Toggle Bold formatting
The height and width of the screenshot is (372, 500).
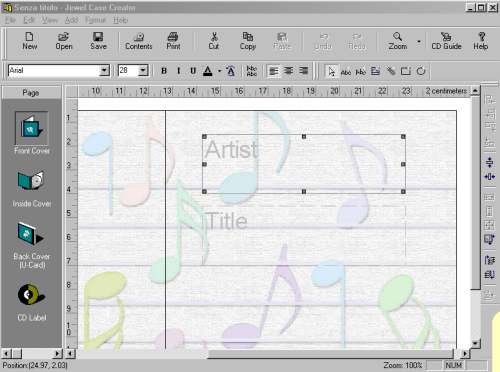pos(164,71)
